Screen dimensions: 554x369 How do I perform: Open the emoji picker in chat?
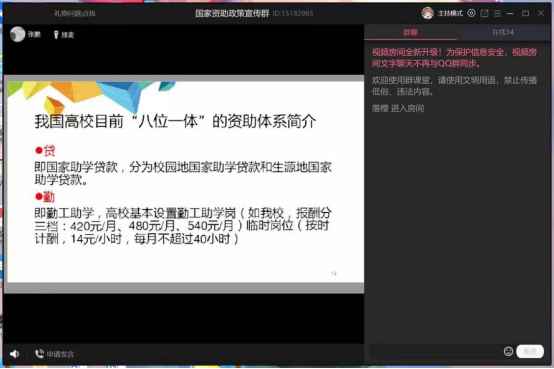click(508, 351)
